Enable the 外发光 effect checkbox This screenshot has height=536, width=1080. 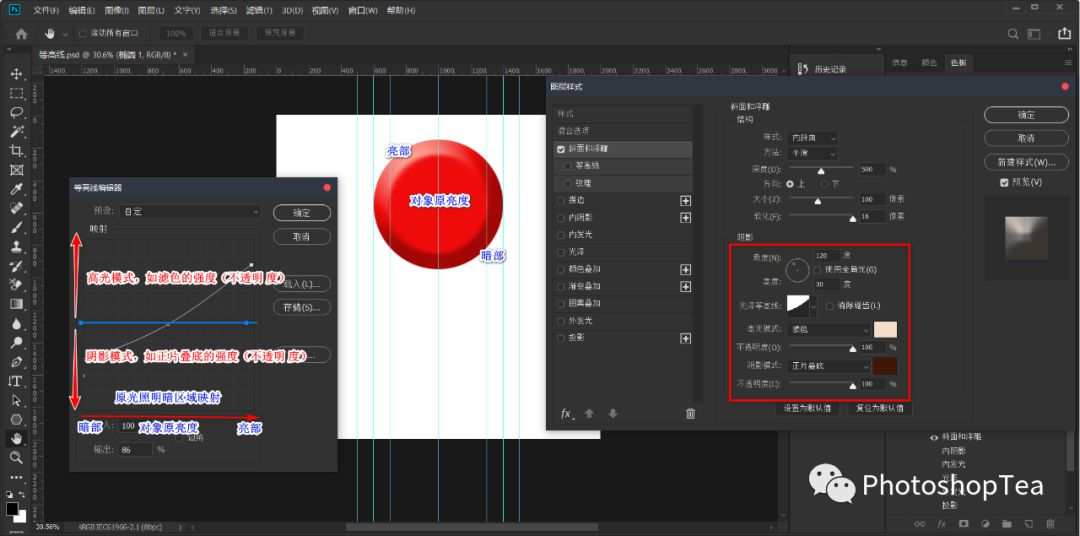(x=561, y=321)
